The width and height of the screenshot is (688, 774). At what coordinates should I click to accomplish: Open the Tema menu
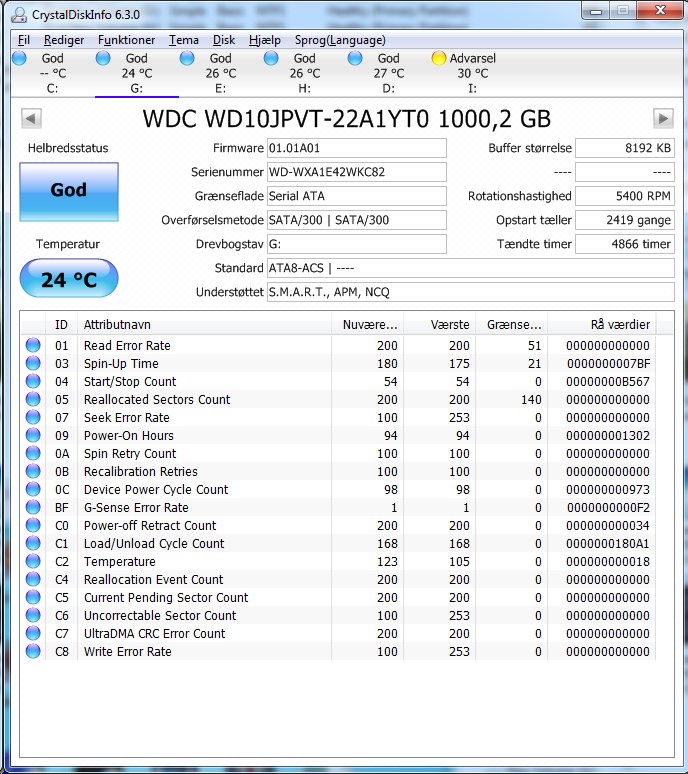click(184, 40)
